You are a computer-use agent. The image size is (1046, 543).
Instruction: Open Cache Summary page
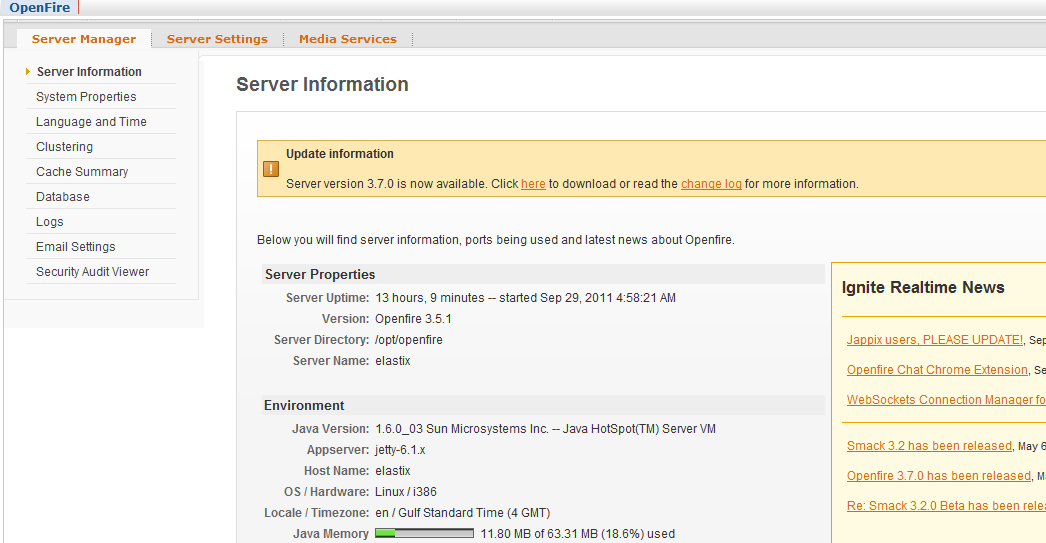82,171
